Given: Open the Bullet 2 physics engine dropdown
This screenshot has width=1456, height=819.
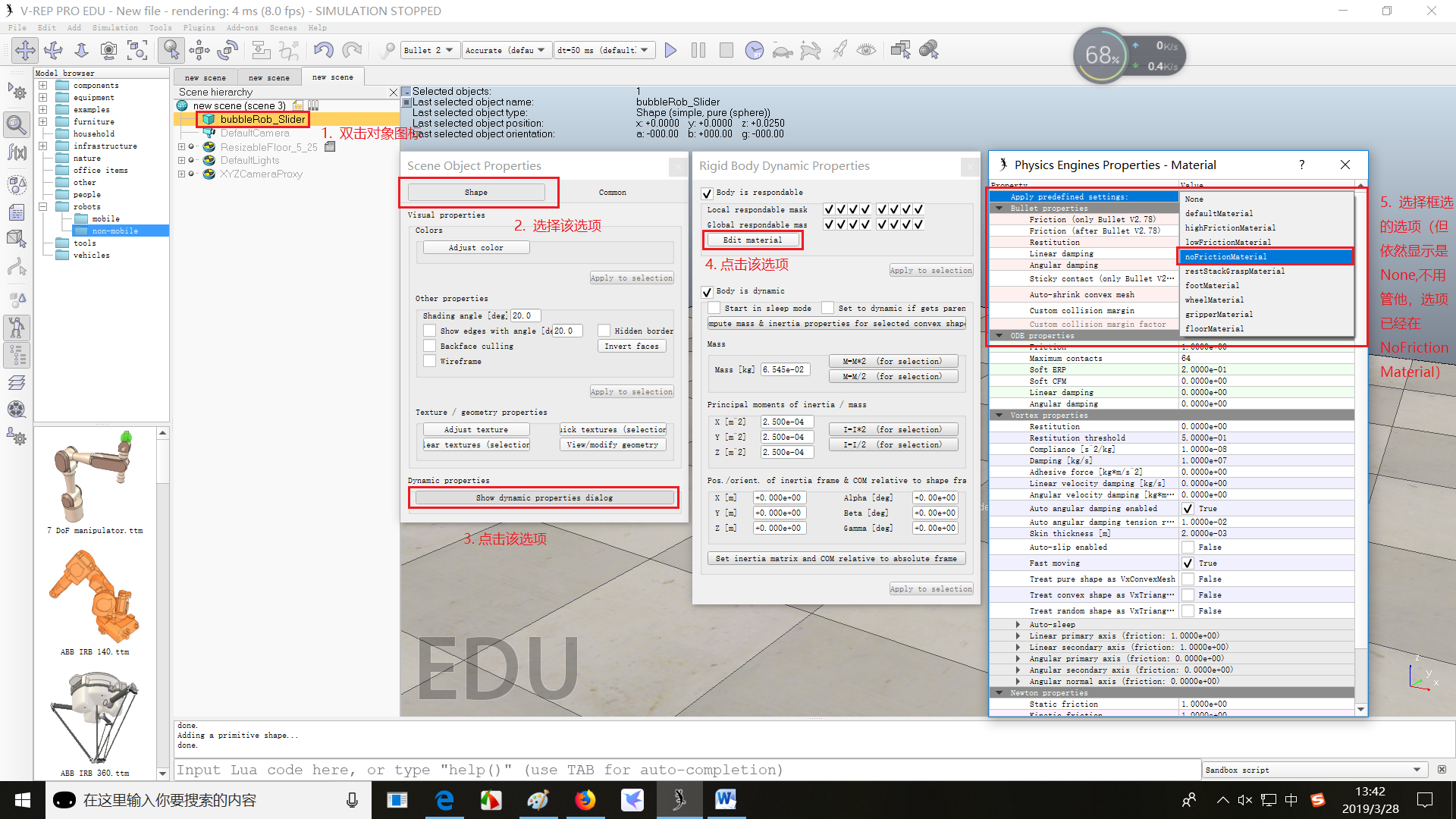Looking at the screenshot, I should [428, 51].
